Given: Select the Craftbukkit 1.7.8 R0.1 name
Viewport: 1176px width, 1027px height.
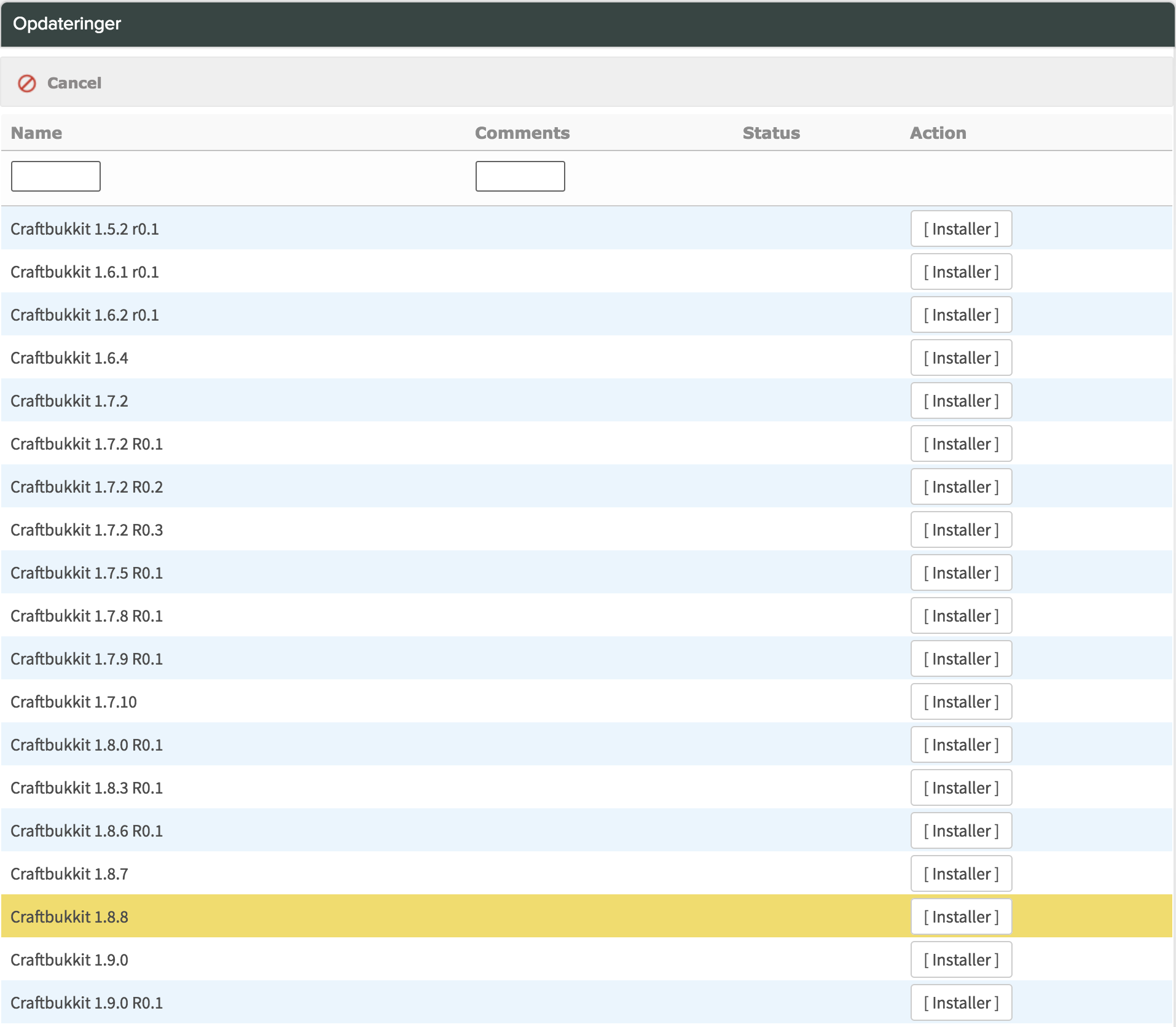Looking at the screenshot, I should click(x=87, y=615).
